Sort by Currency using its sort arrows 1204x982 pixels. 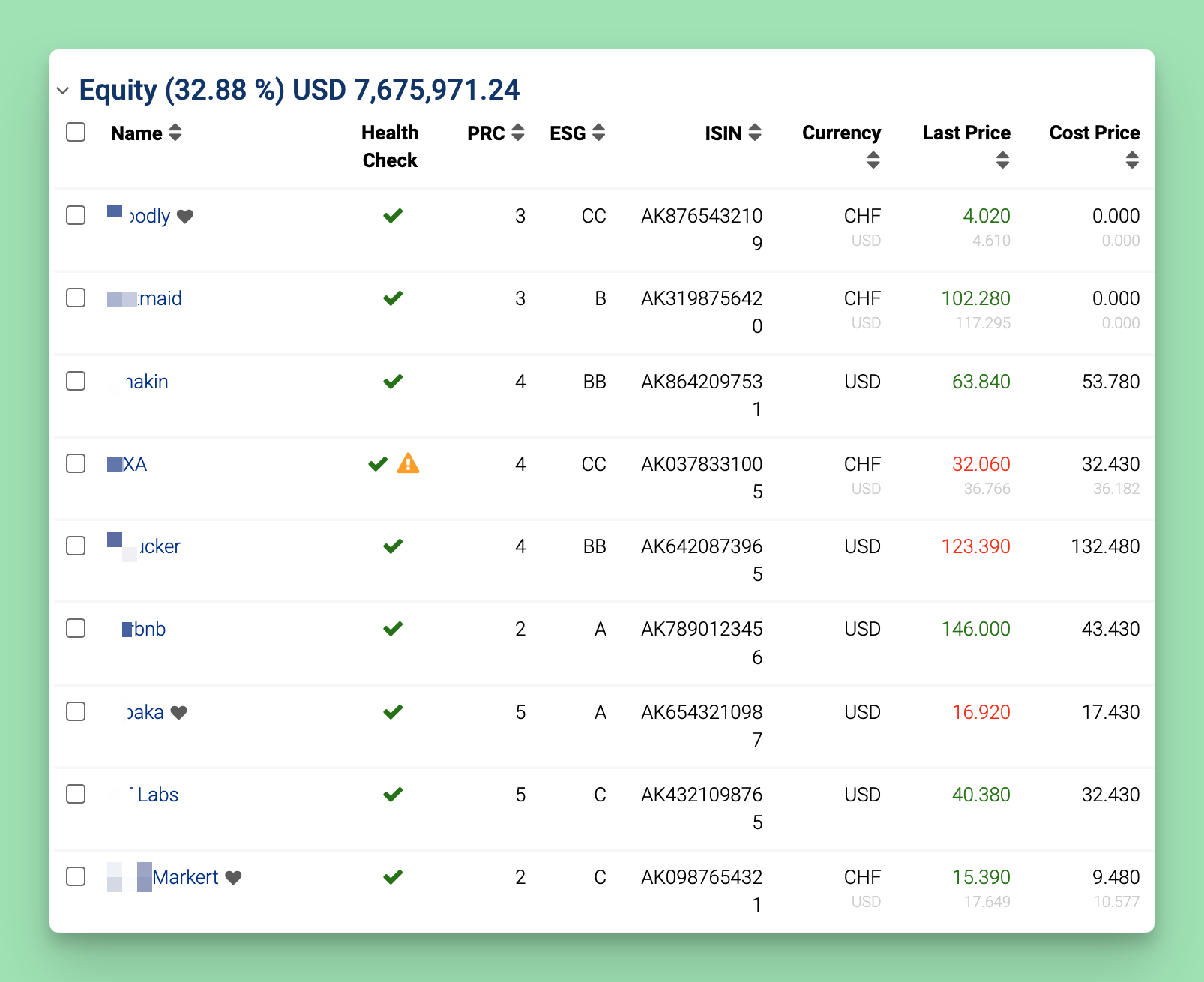[873, 160]
